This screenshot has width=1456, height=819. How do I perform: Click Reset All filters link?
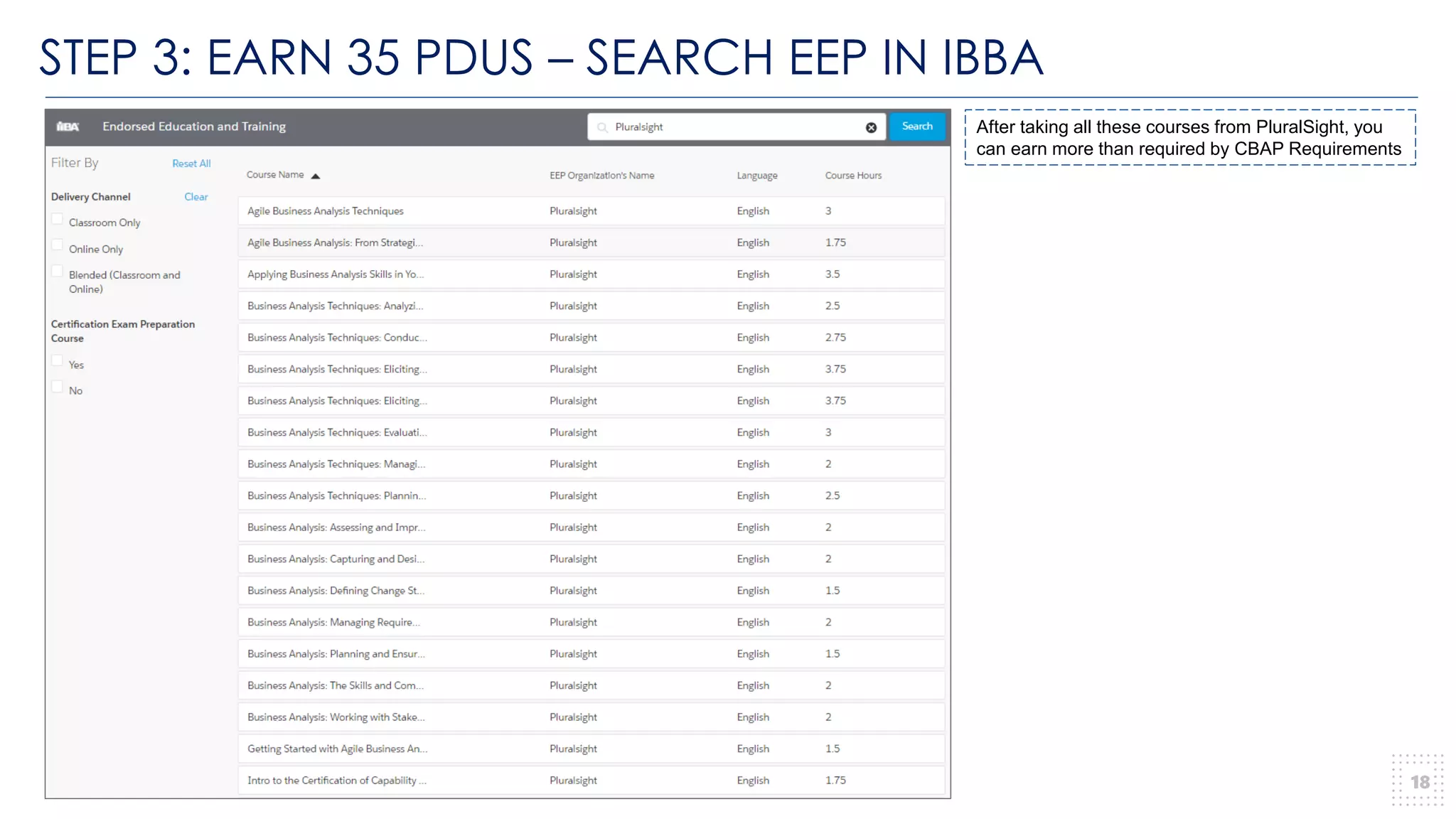point(191,164)
